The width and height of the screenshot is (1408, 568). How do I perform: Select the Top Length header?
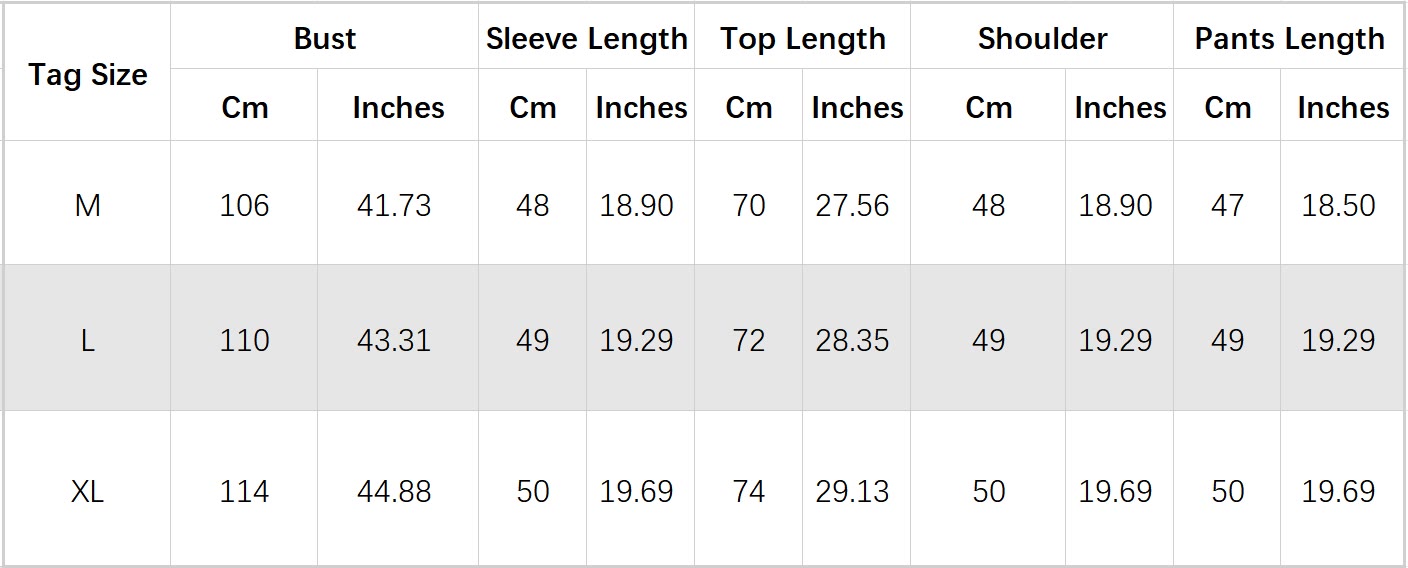pyautogui.click(x=803, y=39)
